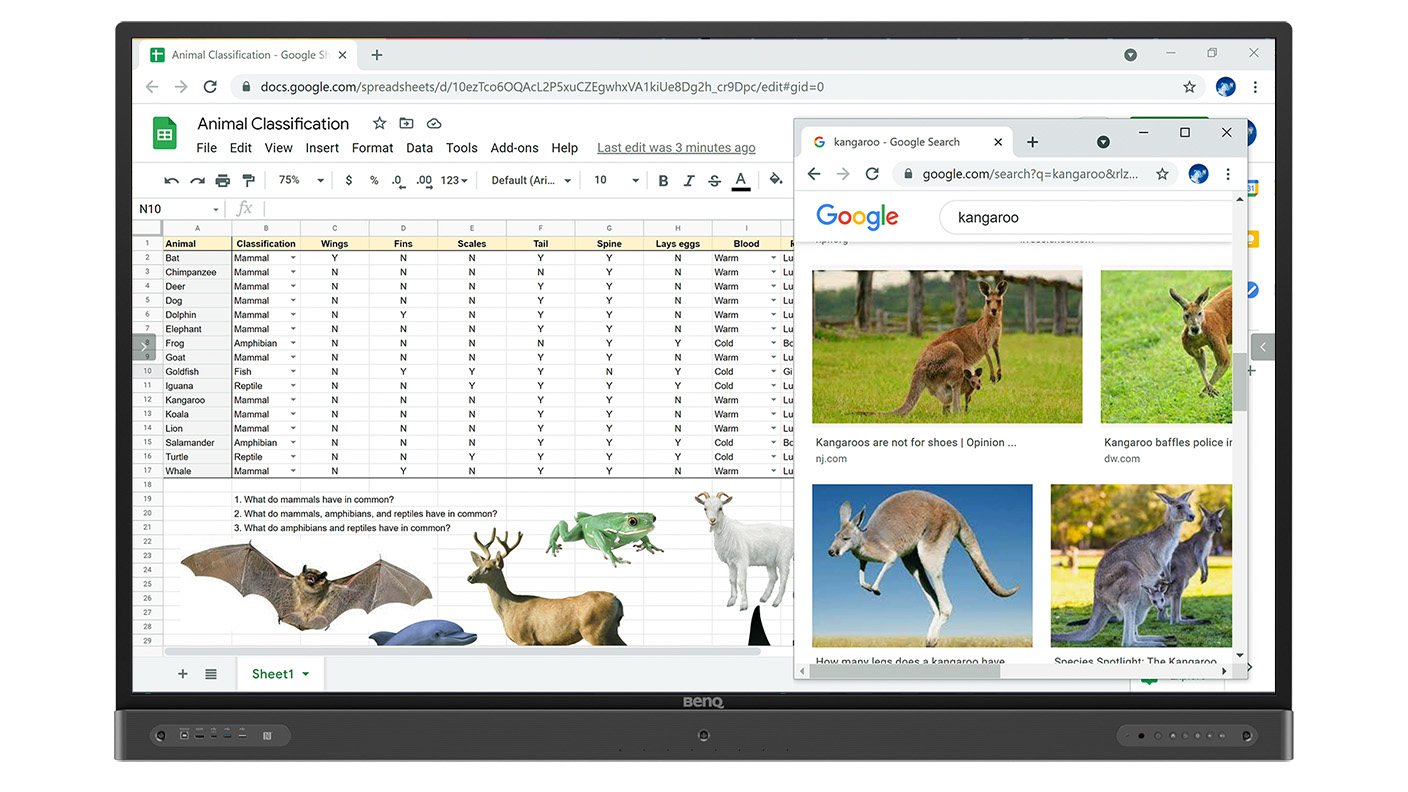The height and width of the screenshot is (792, 1408).
Task: Click the Undo icon in the toolbar
Action: [170, 180]
